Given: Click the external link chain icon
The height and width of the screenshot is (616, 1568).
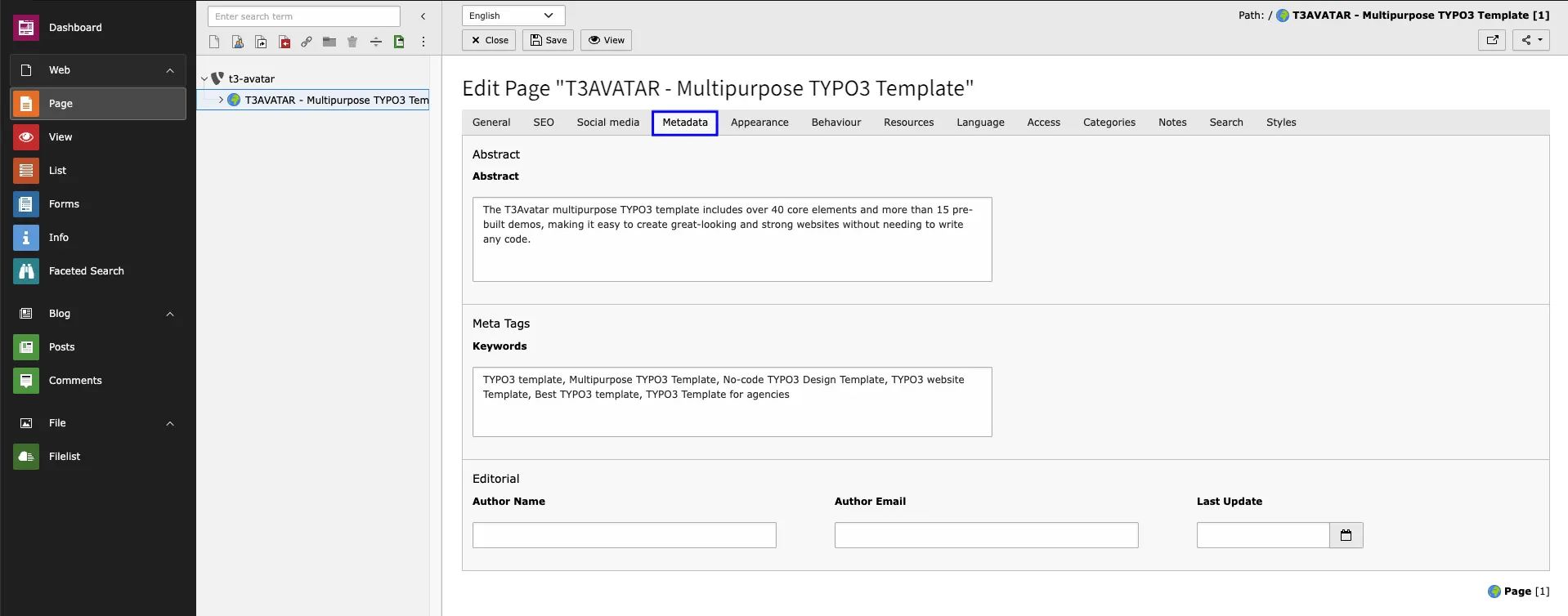Looking at the screenshot, I should pyautogui.click(x=307, y=42).
